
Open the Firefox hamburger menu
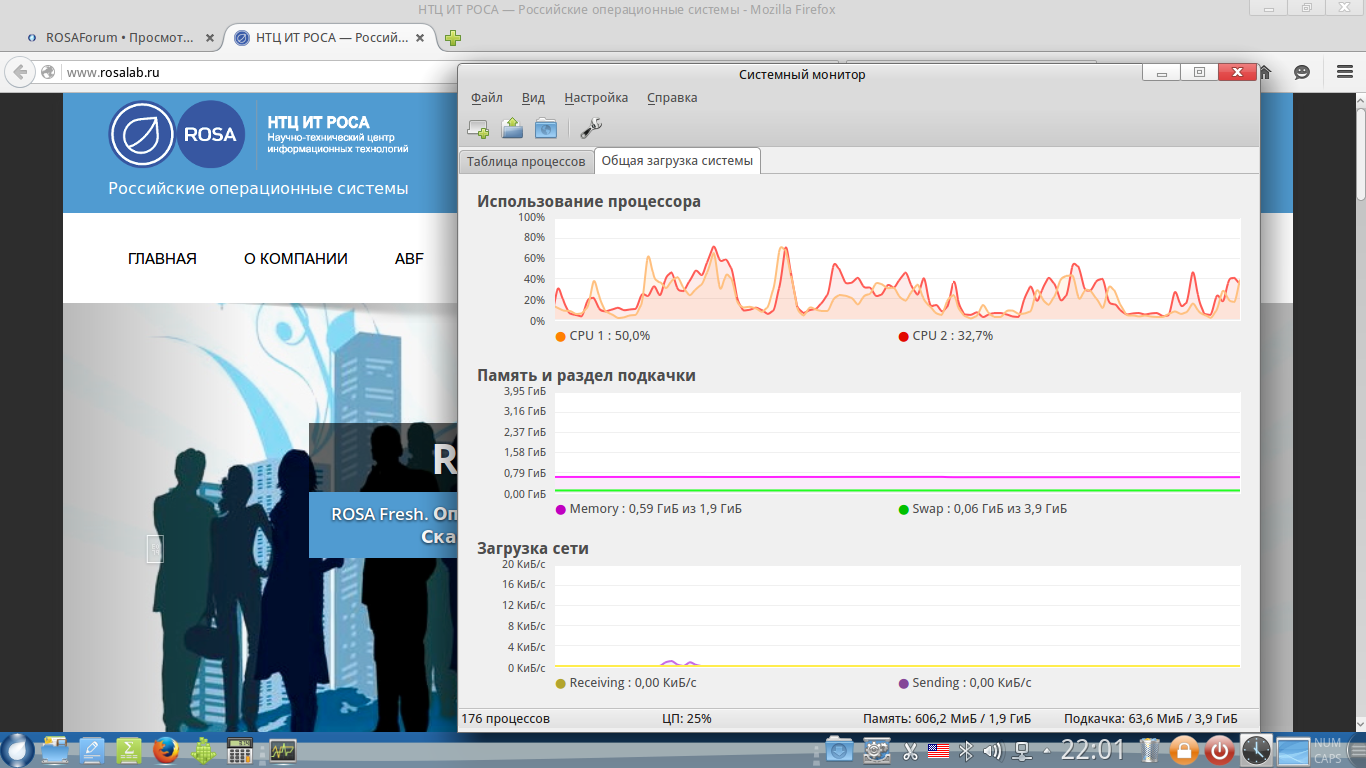(1345, 72)
